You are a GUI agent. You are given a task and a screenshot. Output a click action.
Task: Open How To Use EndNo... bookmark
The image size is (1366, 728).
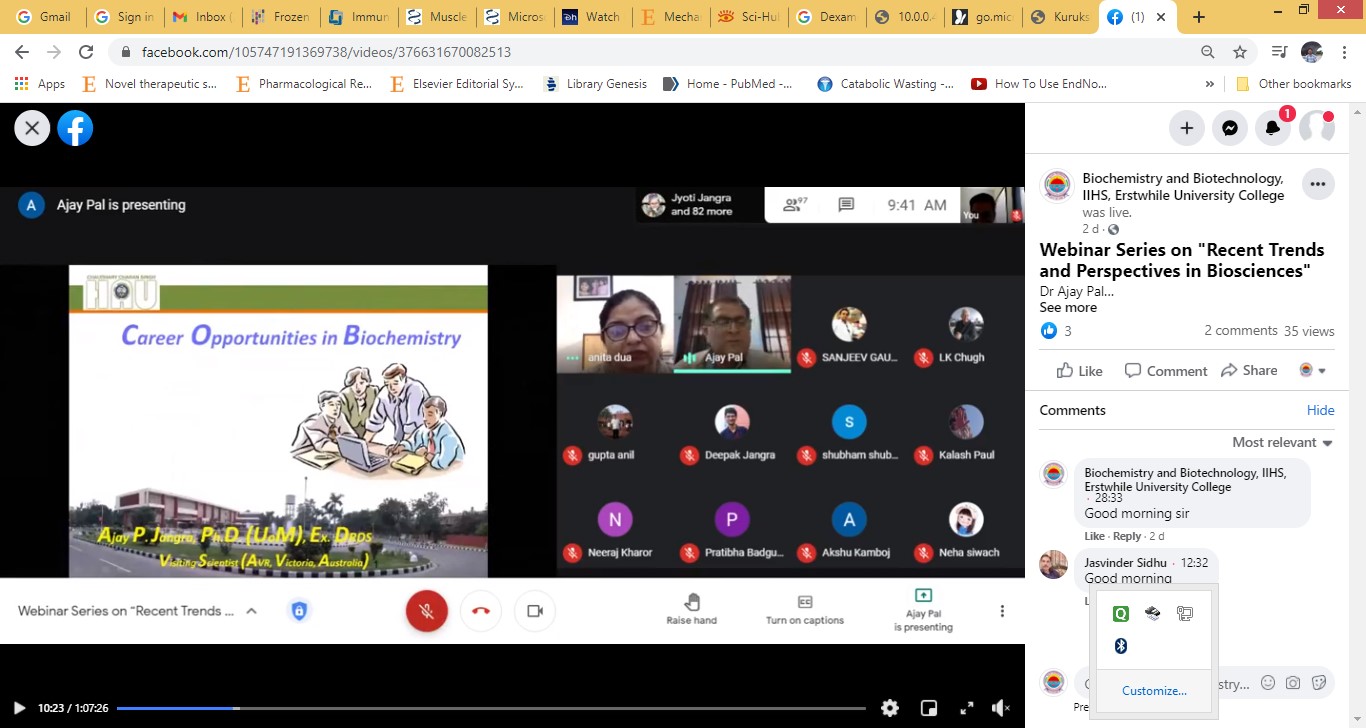(1039, 84)
